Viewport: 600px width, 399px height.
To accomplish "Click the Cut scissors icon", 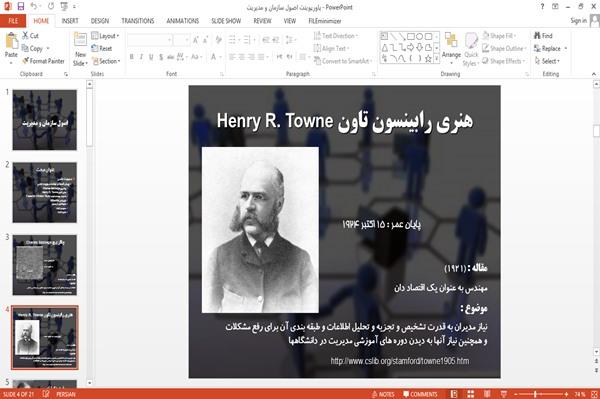I will tap(25, 36).
